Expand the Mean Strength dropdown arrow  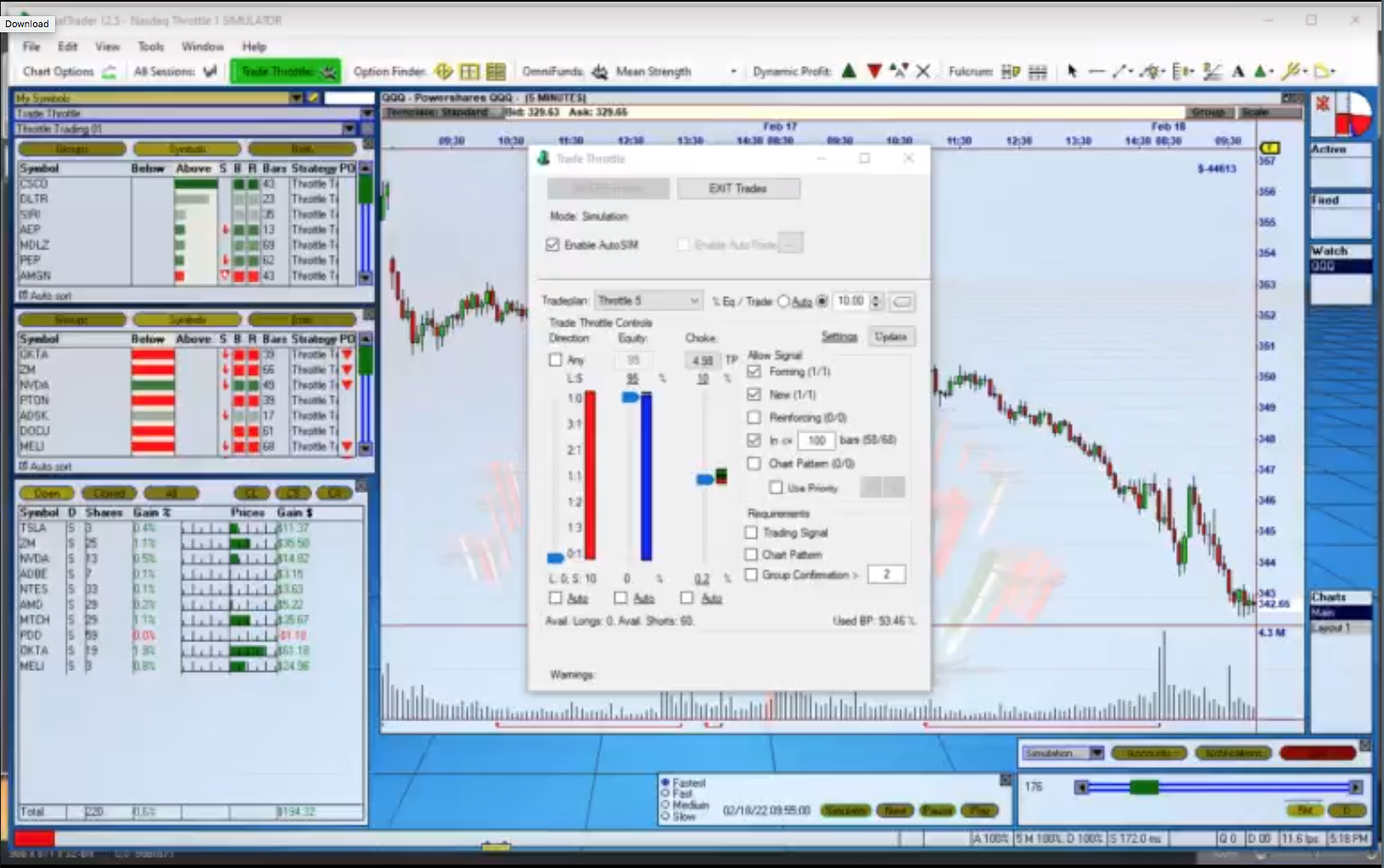pos(733,72)
